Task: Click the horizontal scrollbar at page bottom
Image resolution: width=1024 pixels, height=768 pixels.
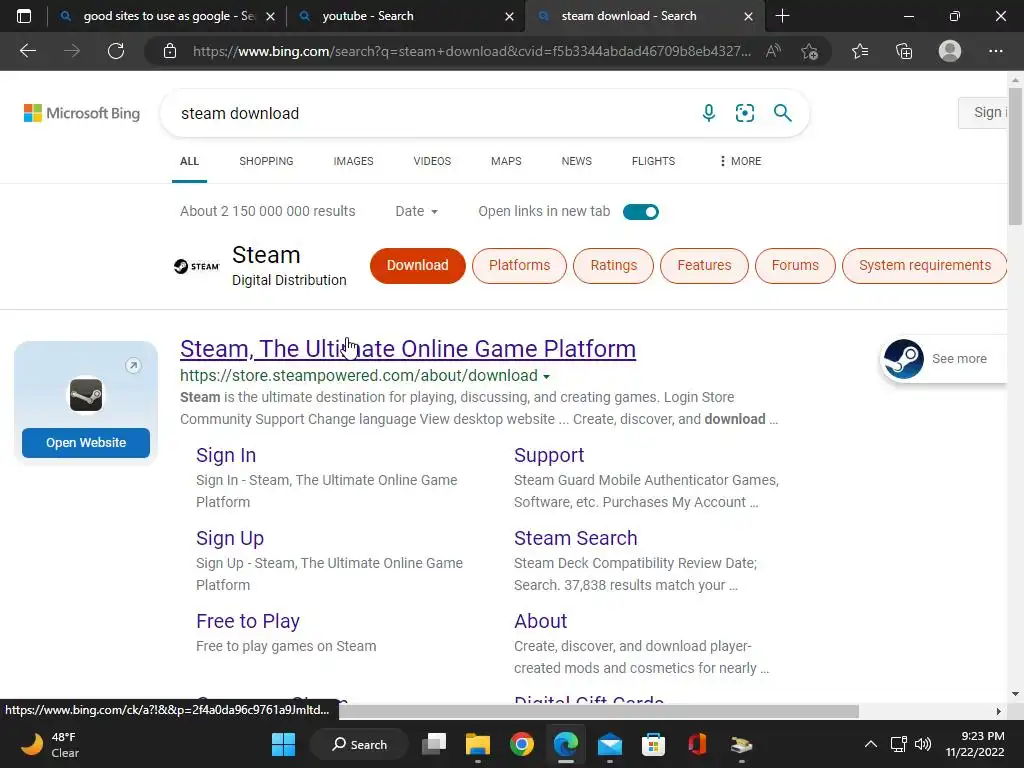Action: [x=599, y=711]
